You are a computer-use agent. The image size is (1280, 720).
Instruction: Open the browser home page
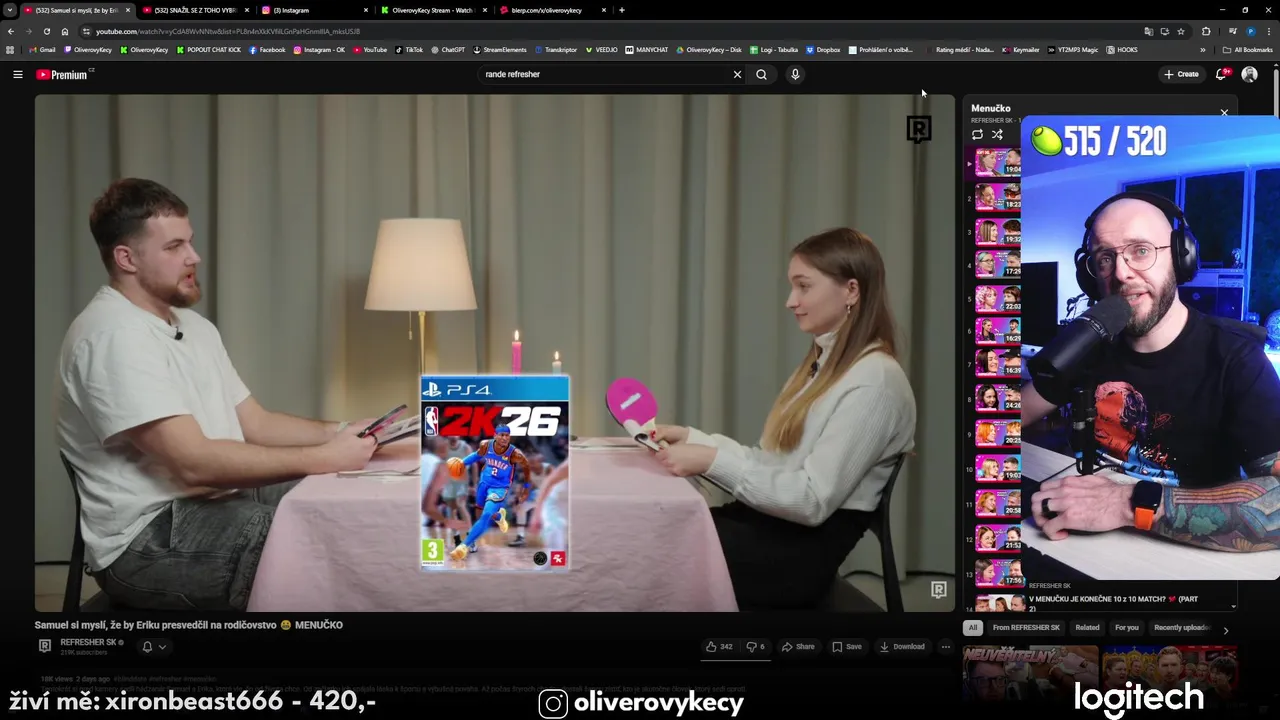tap(65, 31)
